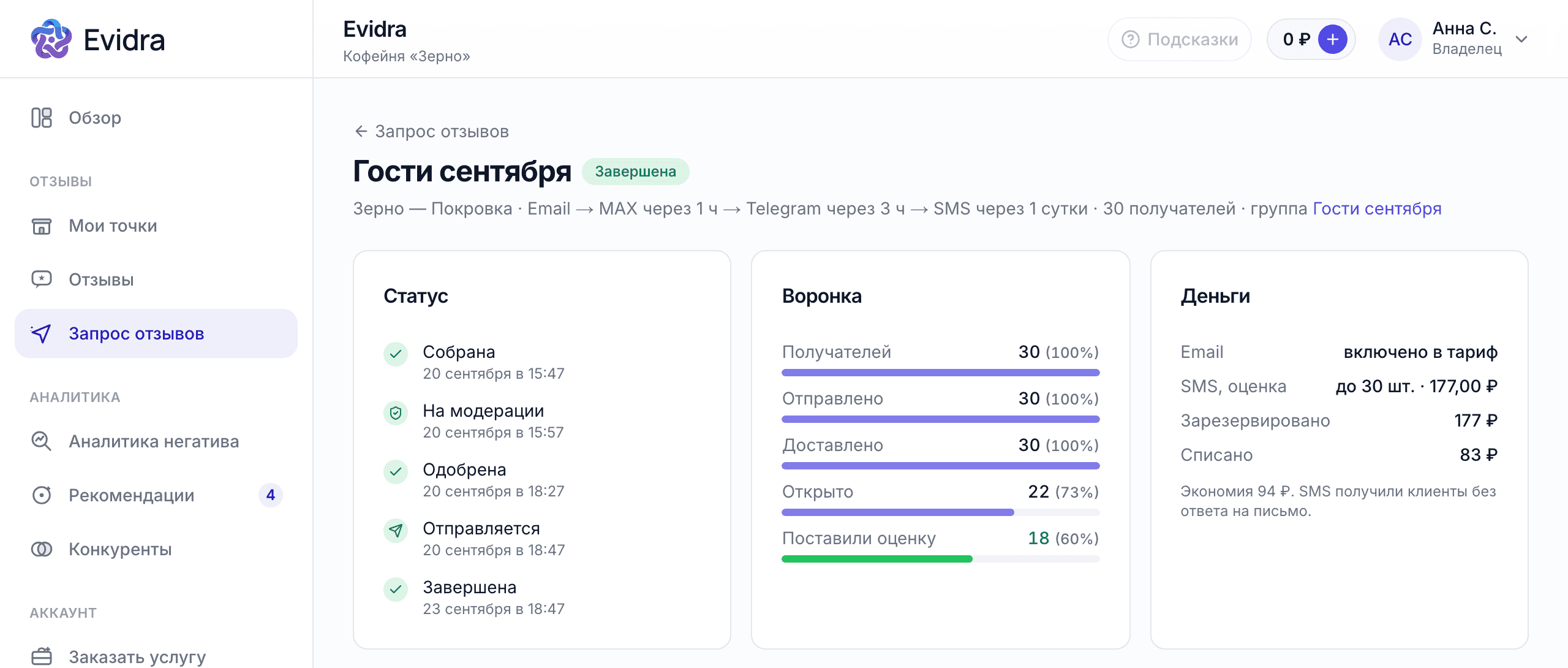1568x668 pixels.
Task: Open the Отзывы section
Action: [x=156, y=279]
